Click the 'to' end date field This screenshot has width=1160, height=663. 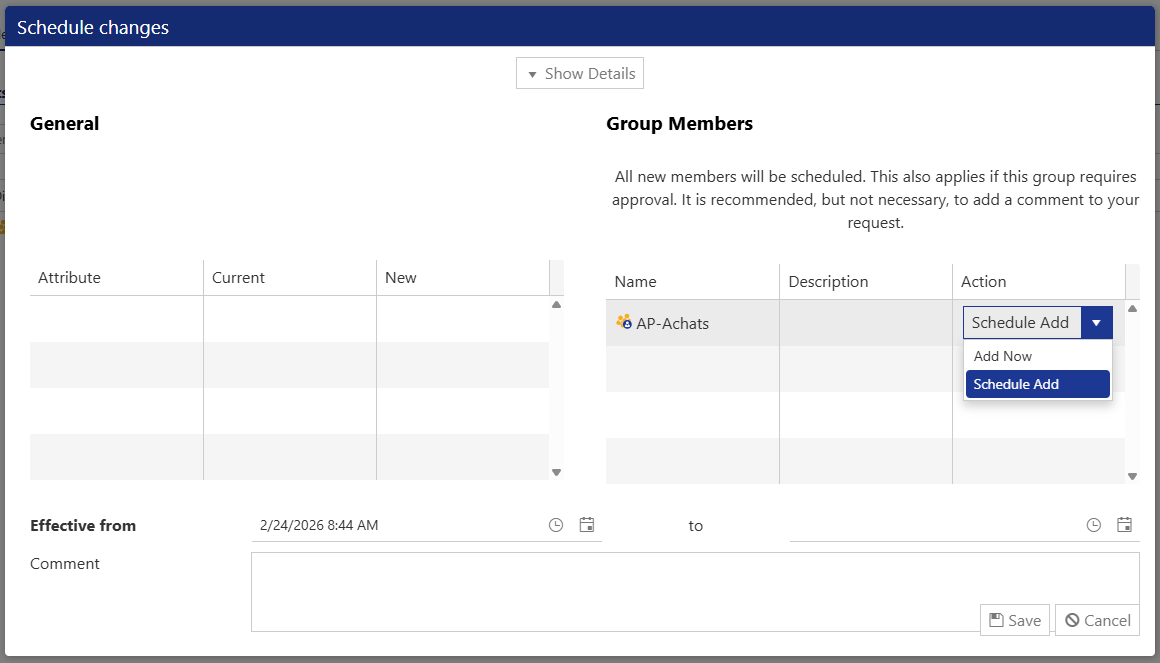coord(930,525)
